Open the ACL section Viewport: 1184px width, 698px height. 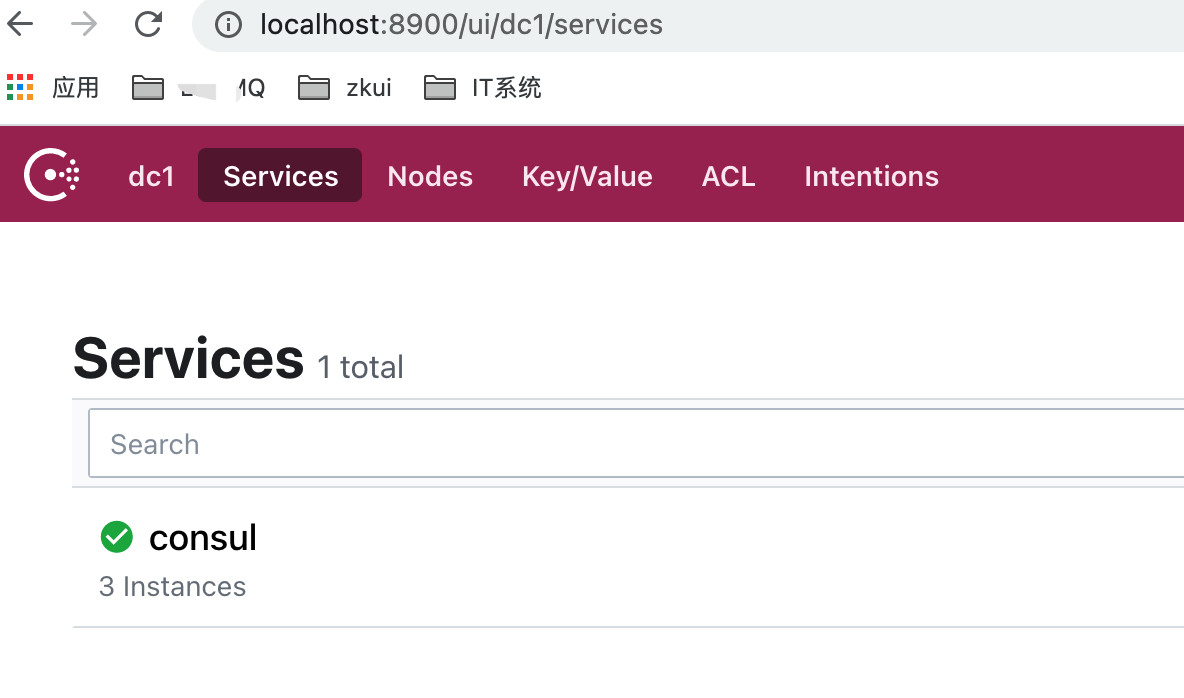pyautogui.click(x=728, y=176)
